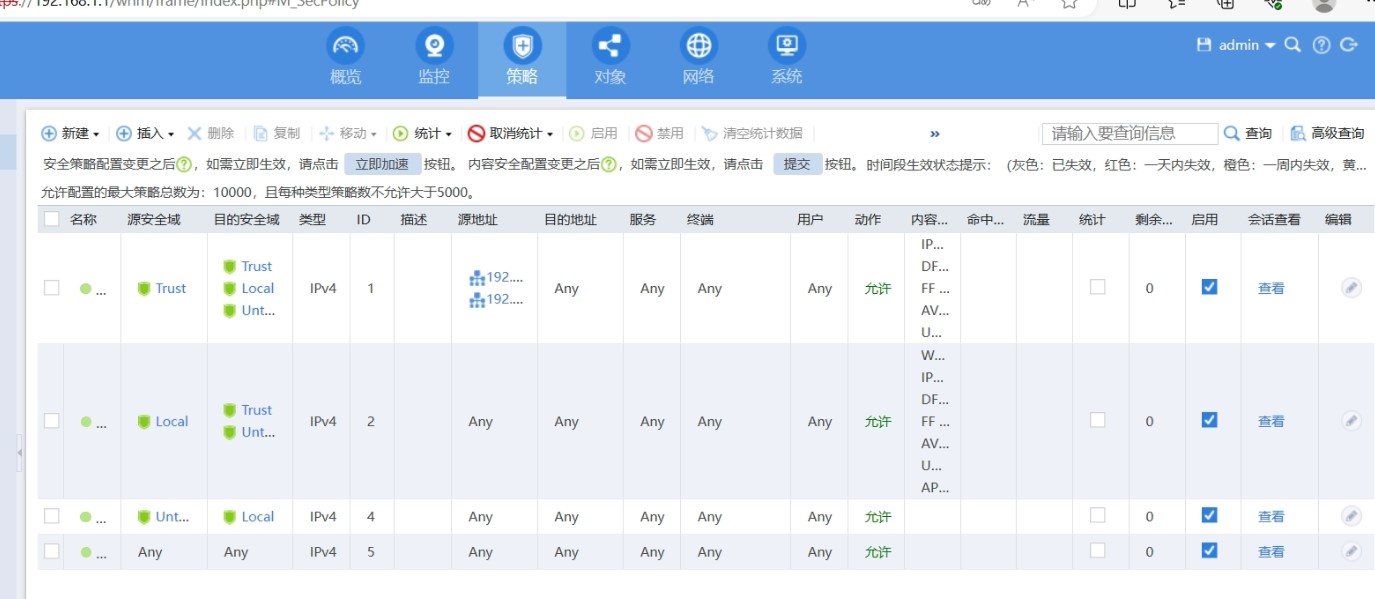This screenshot has height=599, width=1375.
Task: Focus the 请输入要查询信息 search field
Action: point(1130,133)
